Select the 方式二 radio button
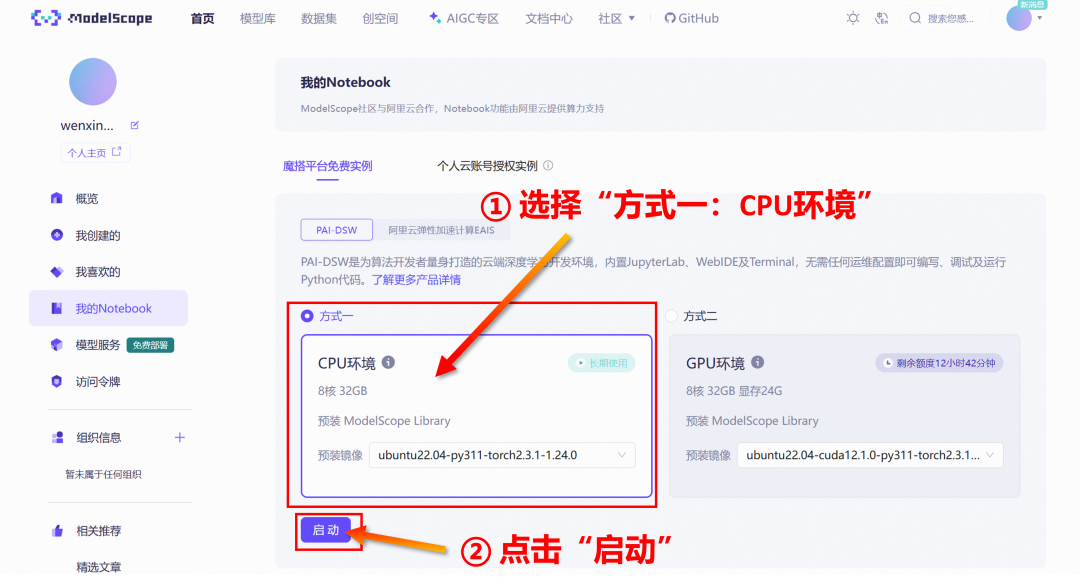The image size is (1080, 587). point(672,316)
